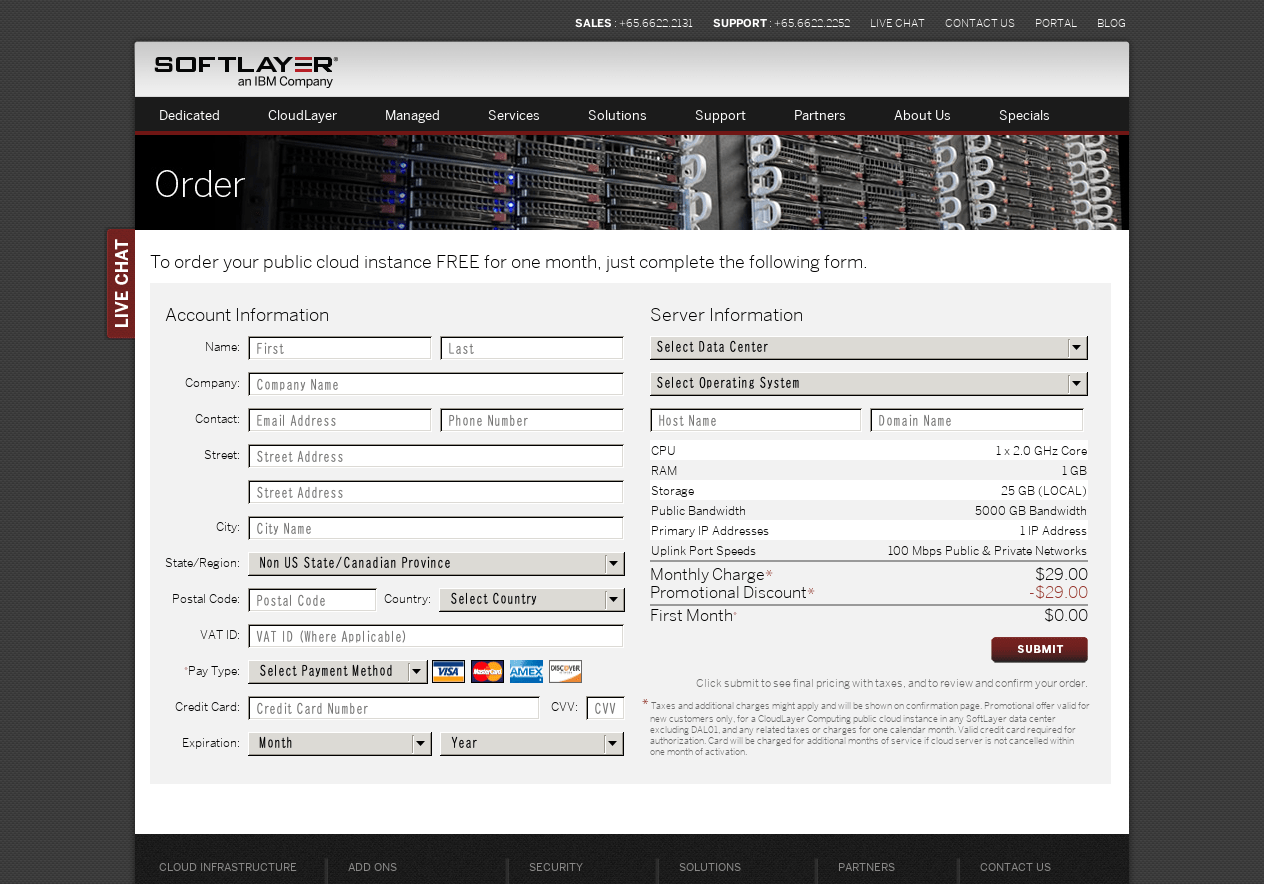
Task: Click the Add Ons footer heading
Action: coord(372,867)
